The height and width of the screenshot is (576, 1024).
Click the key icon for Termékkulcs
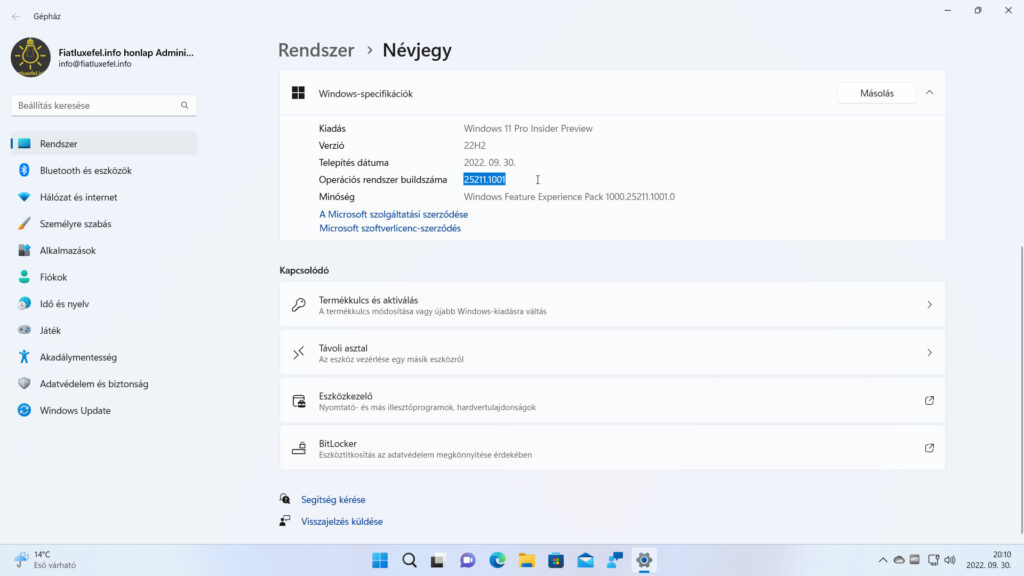[x=298, y=305]
